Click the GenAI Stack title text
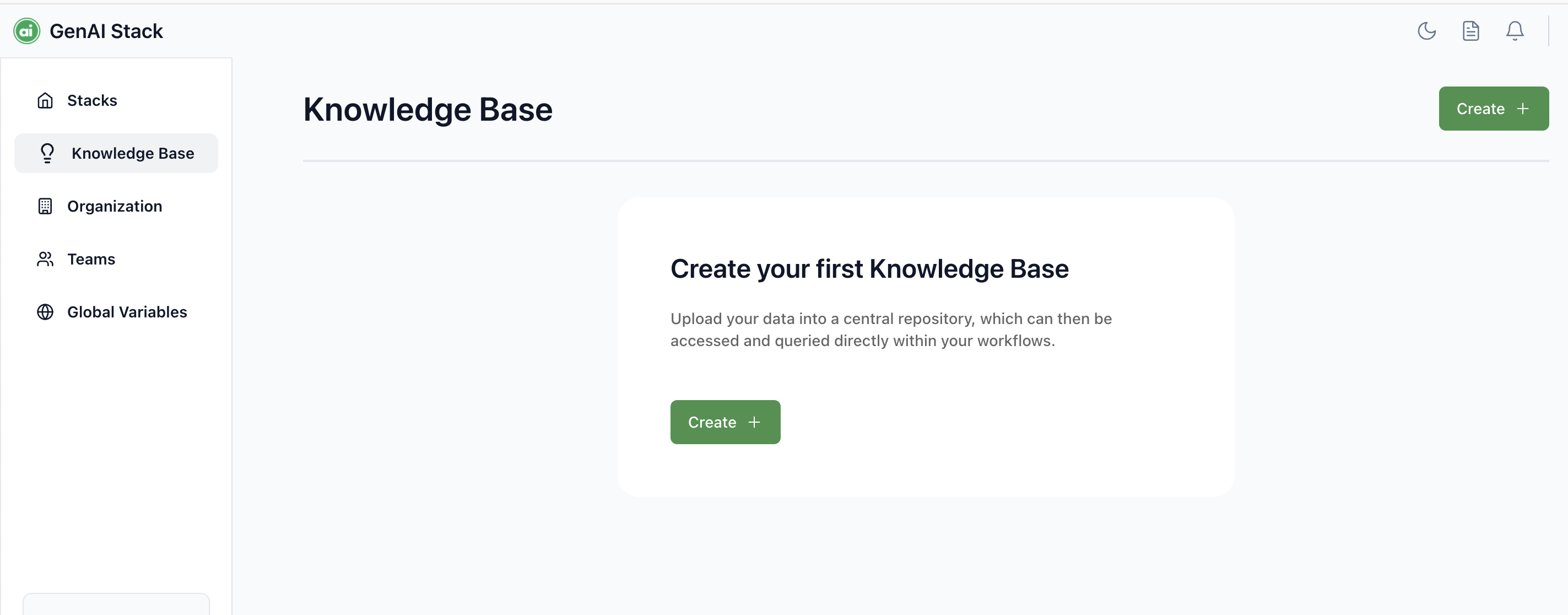The width and height of the screenshot is (1568, 615). [106, 31]
